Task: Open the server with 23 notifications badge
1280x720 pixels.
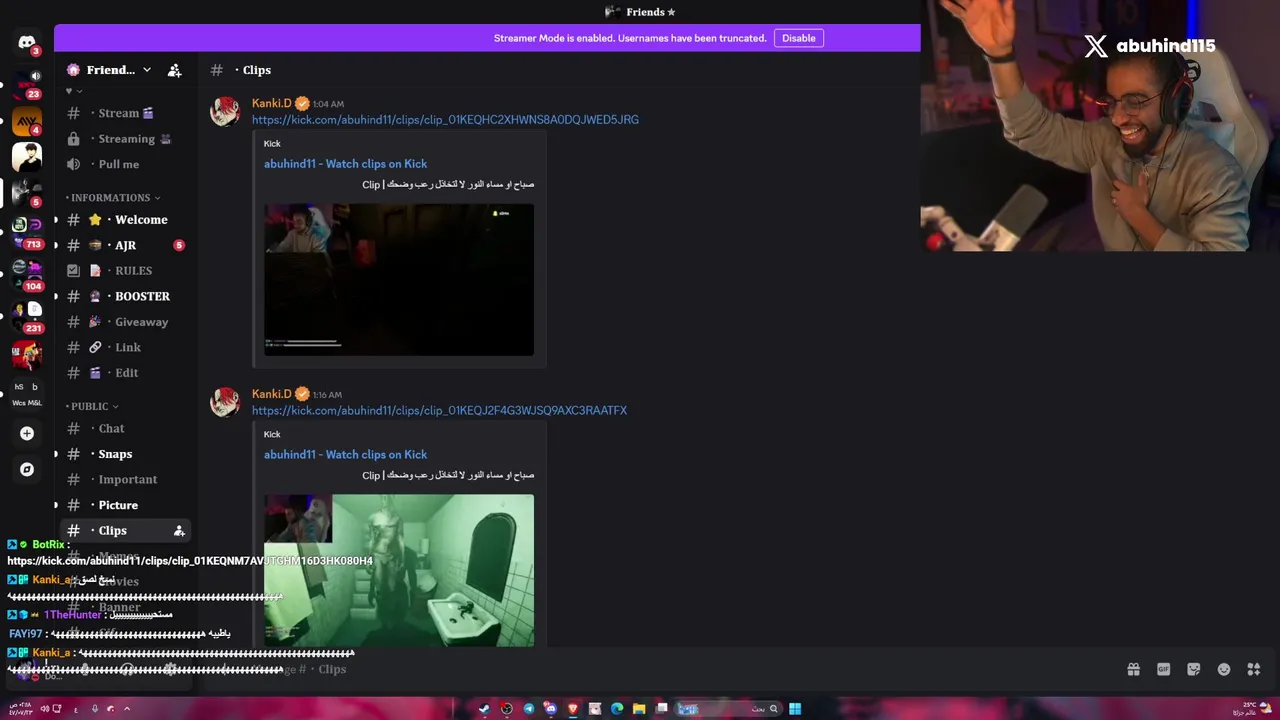Action: [27, 84]
